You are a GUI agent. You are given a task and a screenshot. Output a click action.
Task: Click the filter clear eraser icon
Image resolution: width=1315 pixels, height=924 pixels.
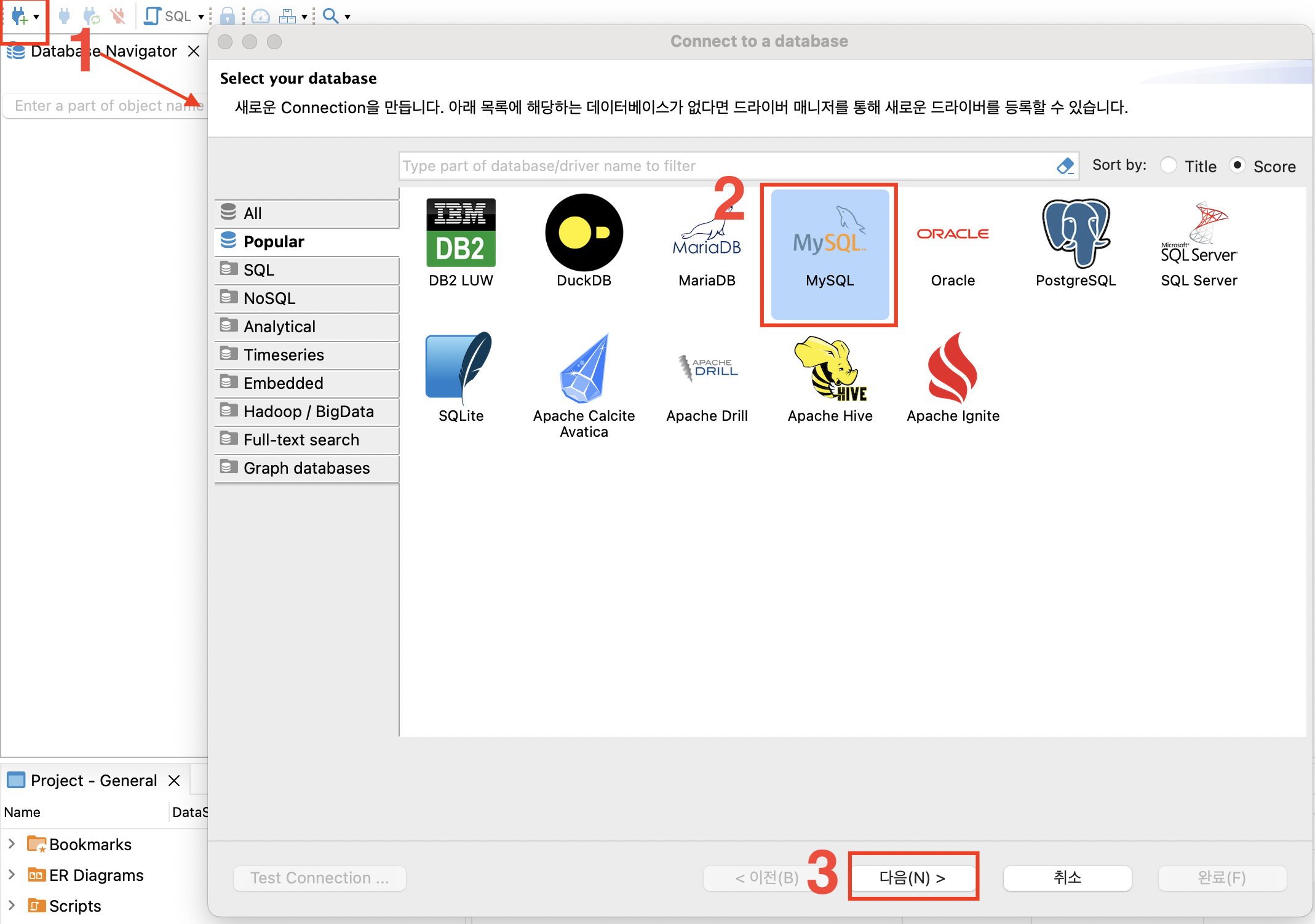1065,165
